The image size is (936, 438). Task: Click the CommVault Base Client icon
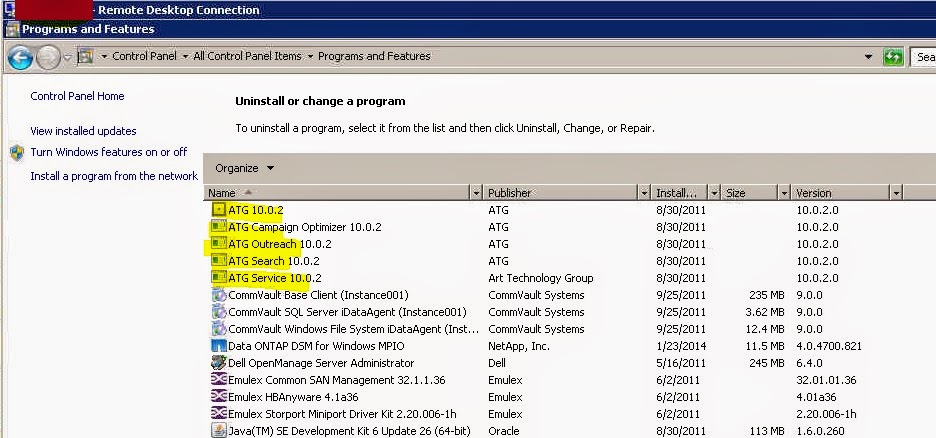(219, 295)
